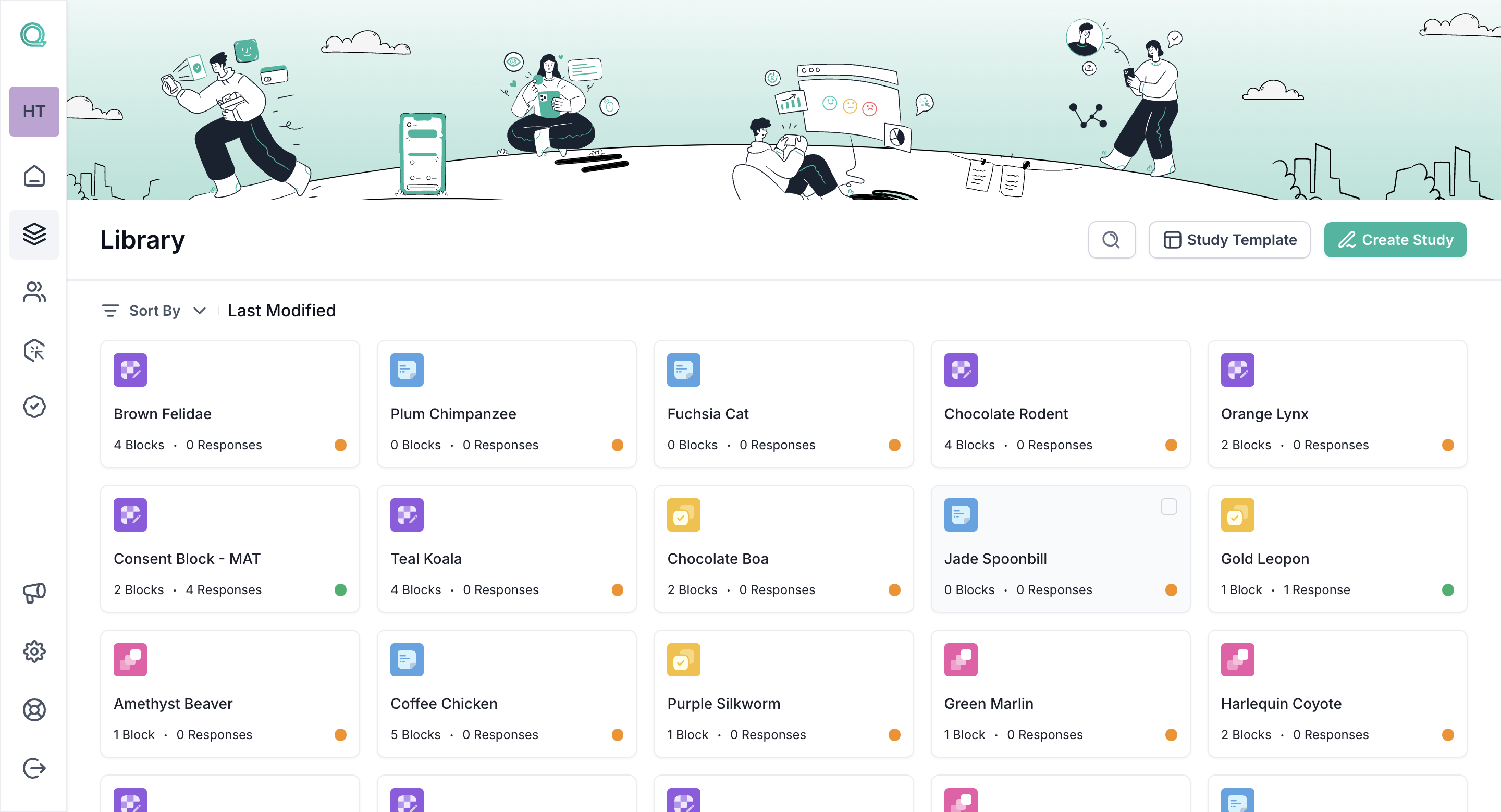Image resolution: width=1501 pixels, height=812 pixels.
Task: Click Fuchsia Cat's blue survey icon
Action: [683, 370]
